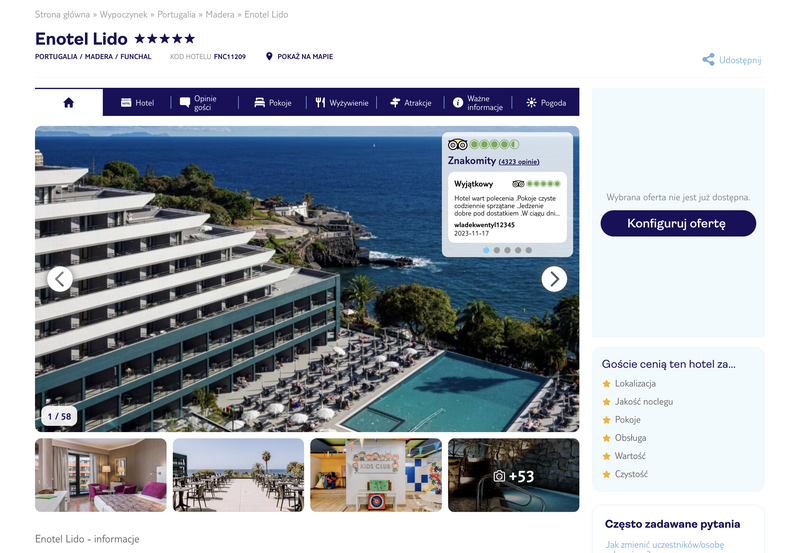Open gallery via camera +53 thumbnail
Viewport: 800px width, 553px height.
[513, 475]
